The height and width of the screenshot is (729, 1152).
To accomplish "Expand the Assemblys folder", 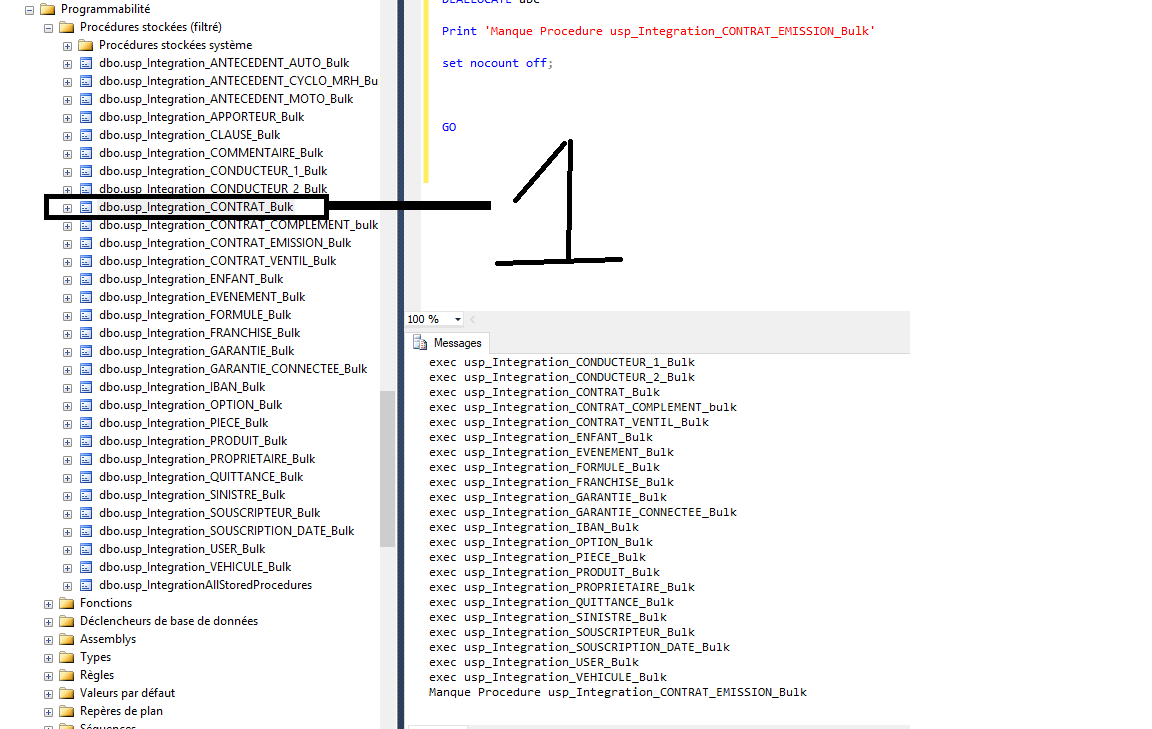I will pos(48,641).
